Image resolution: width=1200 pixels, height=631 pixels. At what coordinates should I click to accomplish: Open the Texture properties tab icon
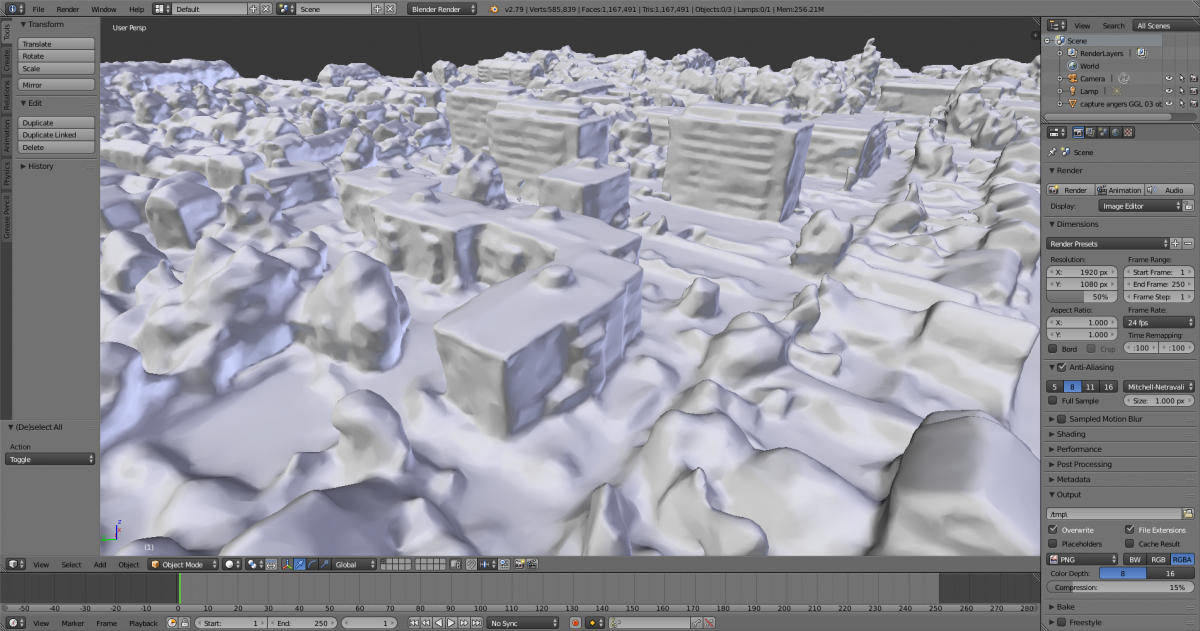click(x=1129, y=132)
